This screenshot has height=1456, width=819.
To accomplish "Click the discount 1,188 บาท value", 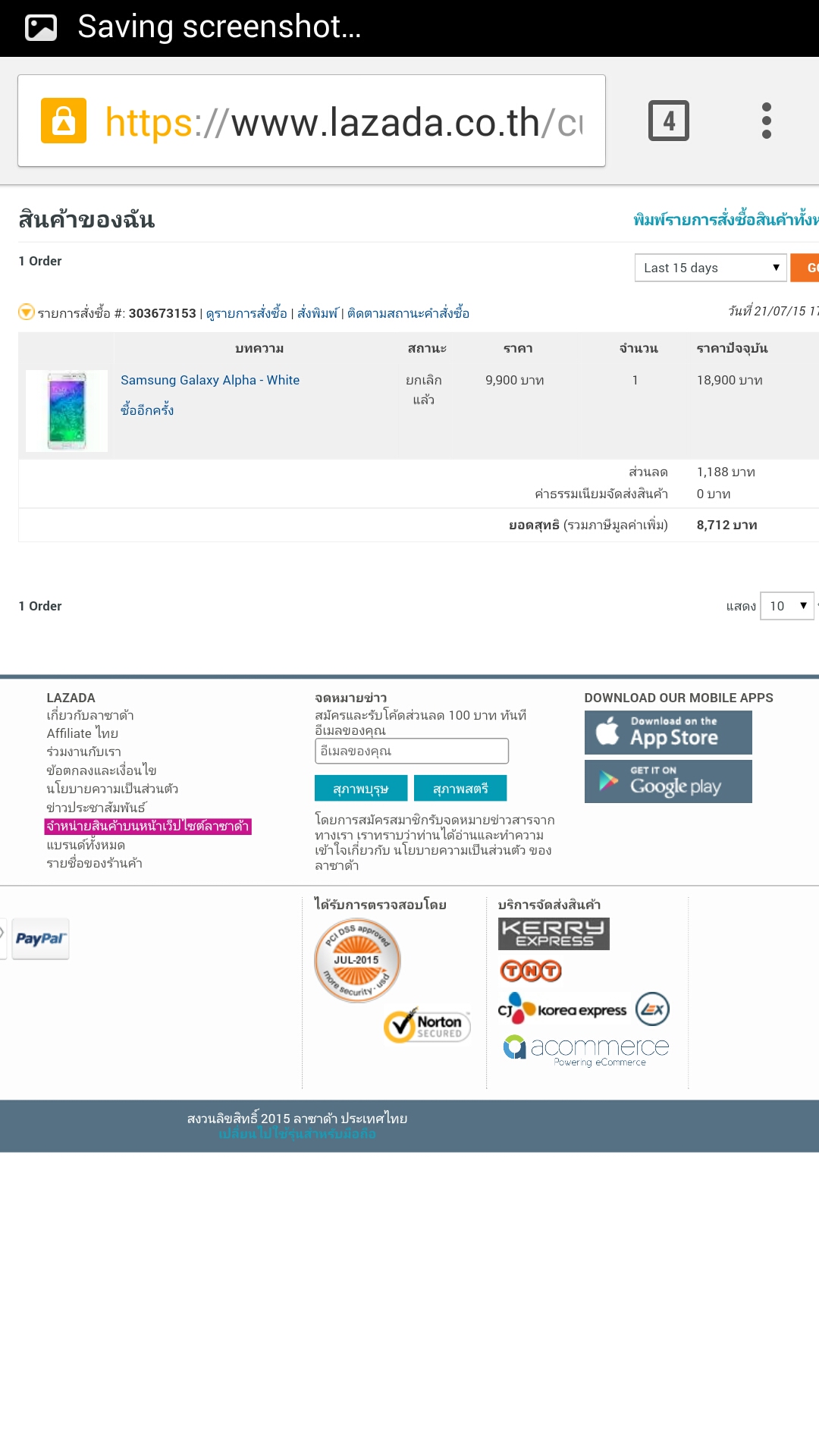I will pyautogui.click(x=726, y=472).
